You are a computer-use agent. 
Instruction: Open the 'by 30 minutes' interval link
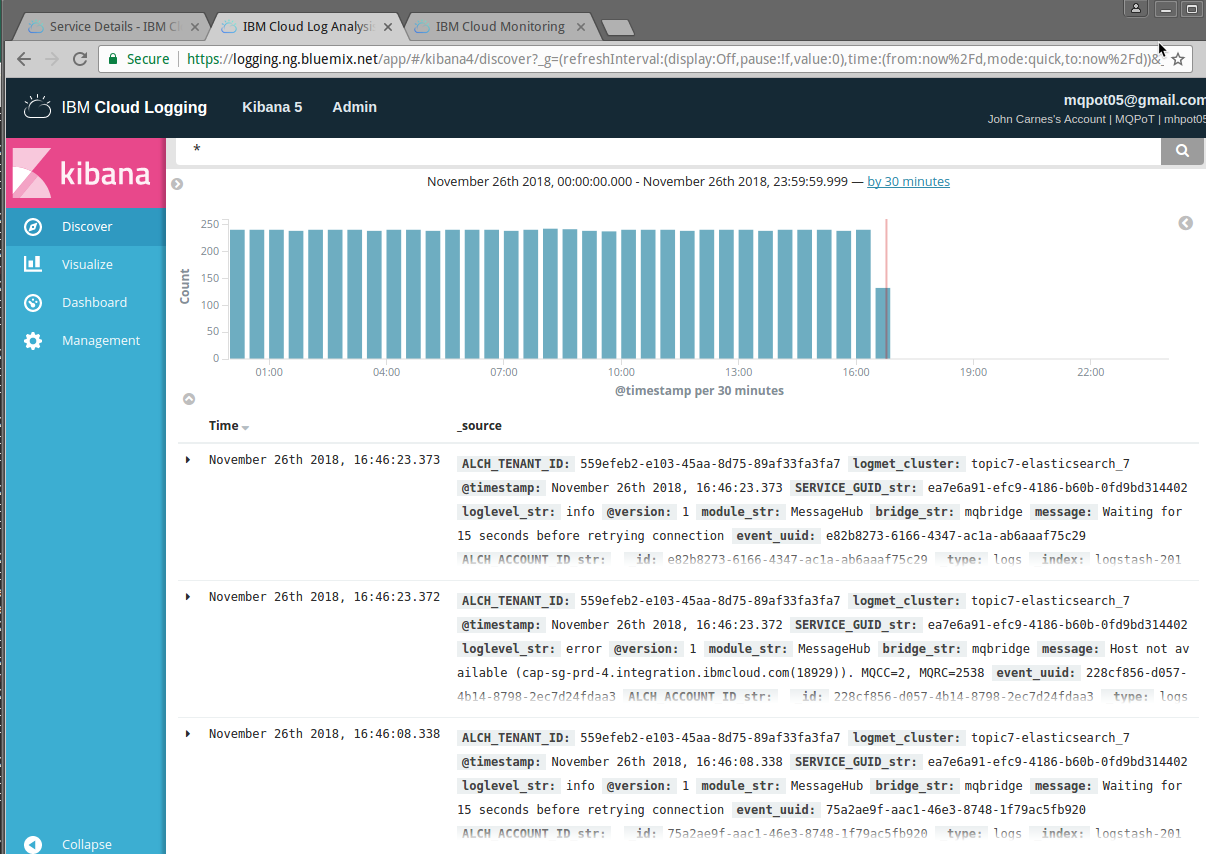908,182
